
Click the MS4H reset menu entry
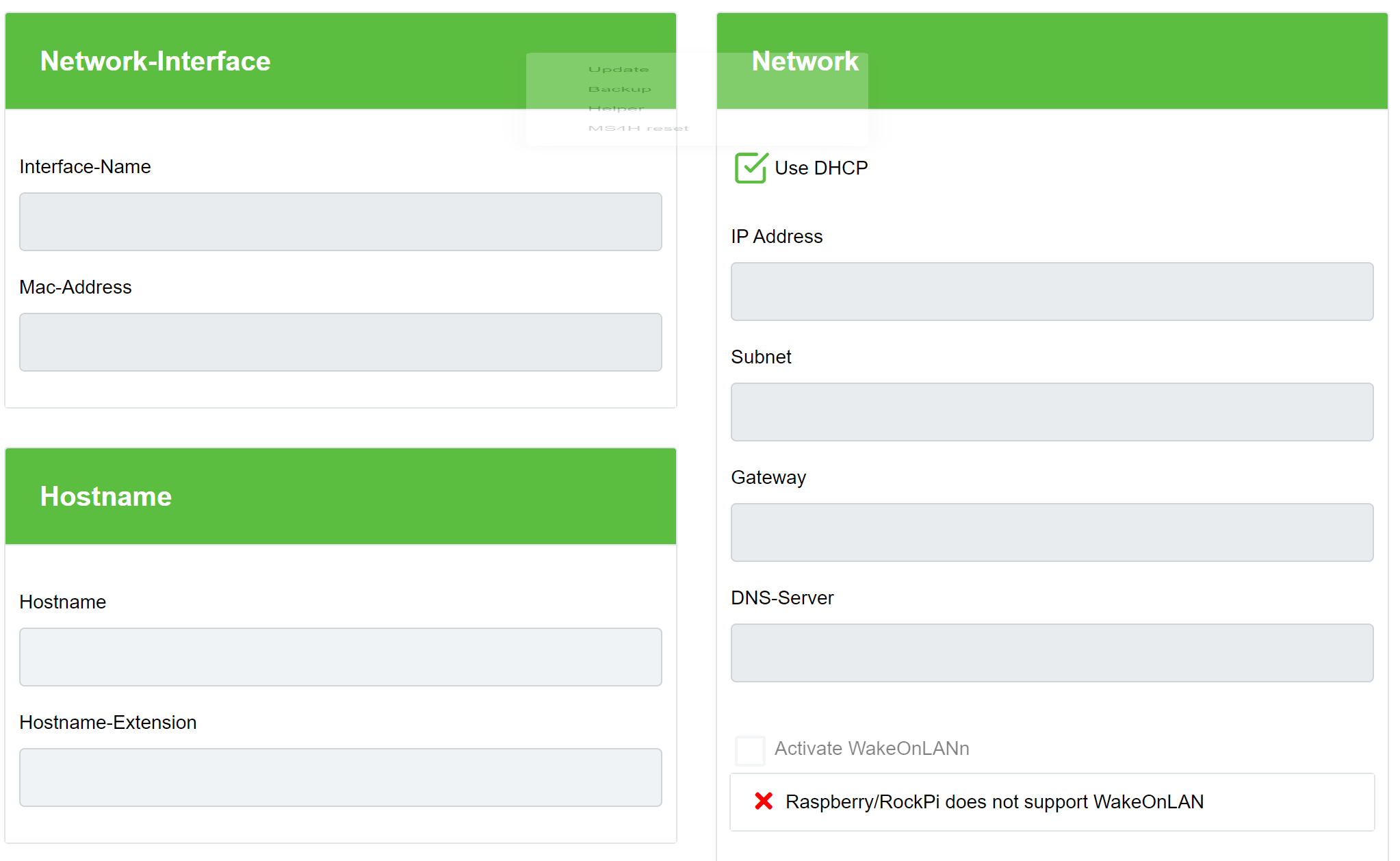coord(638,129)
